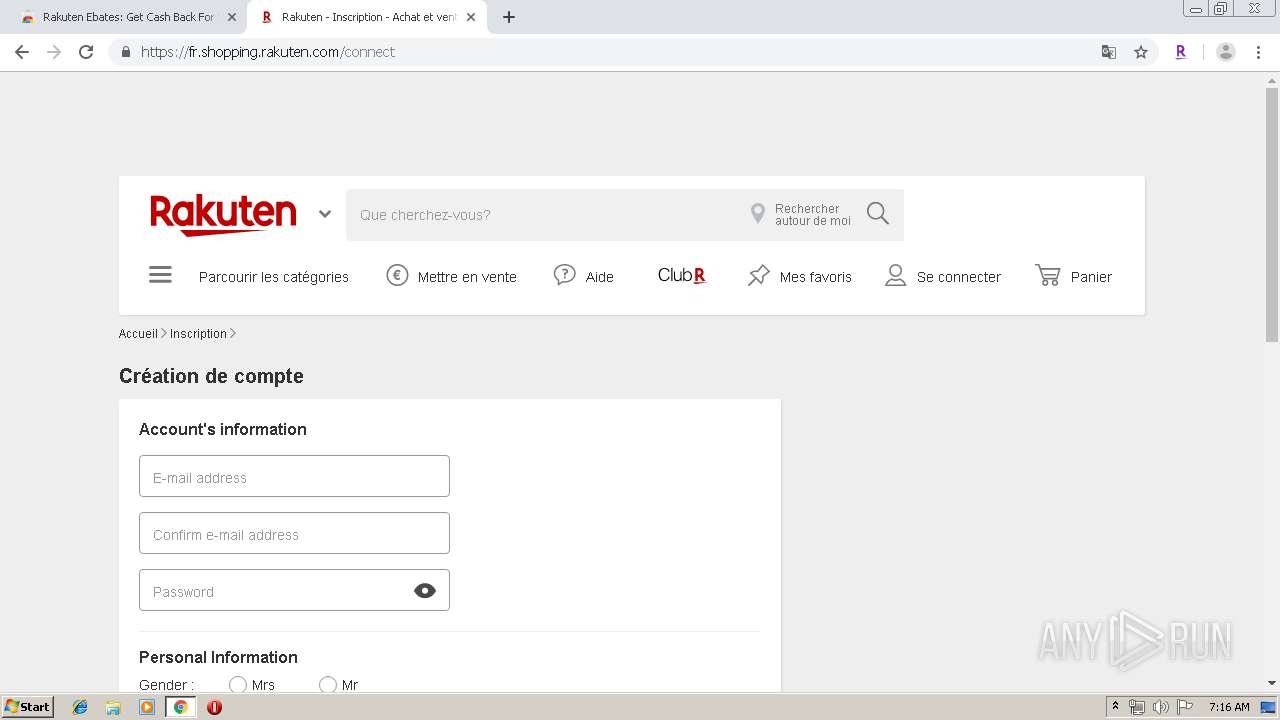Click Chrome taskbar icon

pyautogui.click(x=180, y=707)
